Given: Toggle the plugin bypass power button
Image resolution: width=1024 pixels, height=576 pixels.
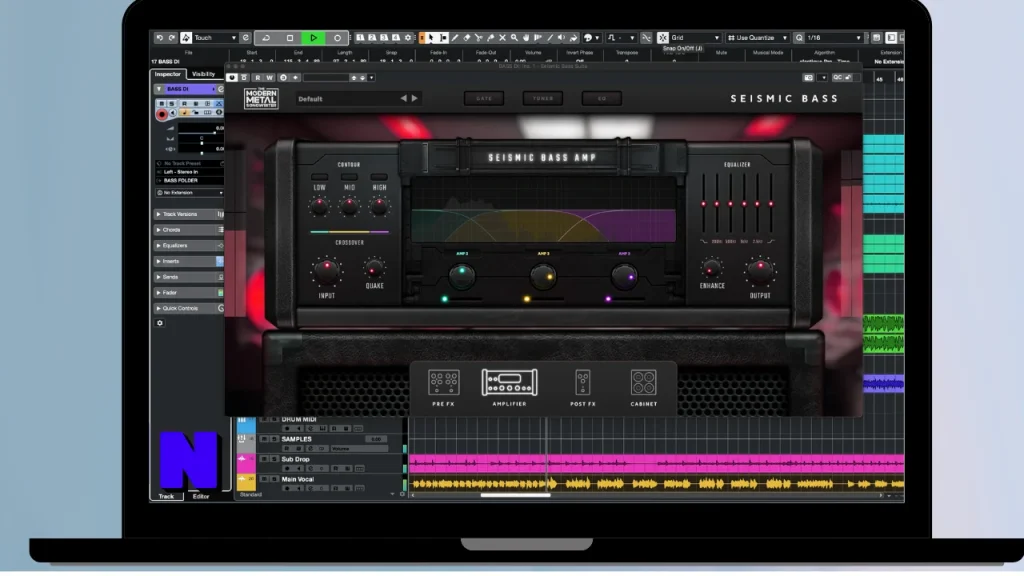Looking at the screenshot, I should [x=232, y=78].
